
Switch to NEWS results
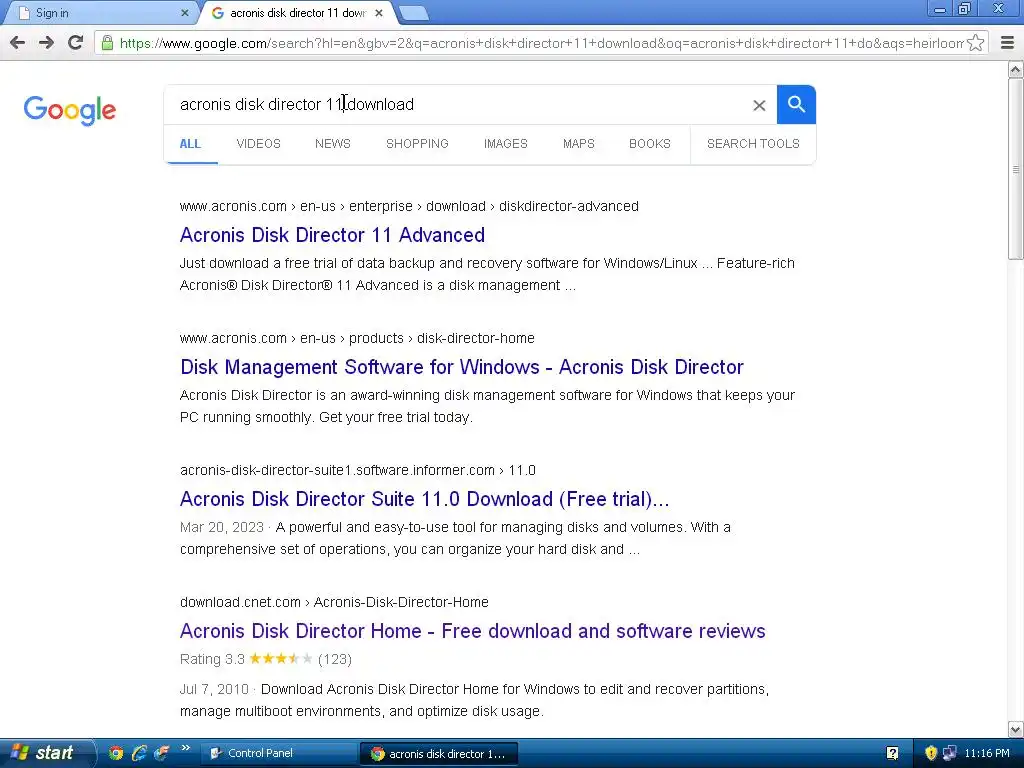332,144
